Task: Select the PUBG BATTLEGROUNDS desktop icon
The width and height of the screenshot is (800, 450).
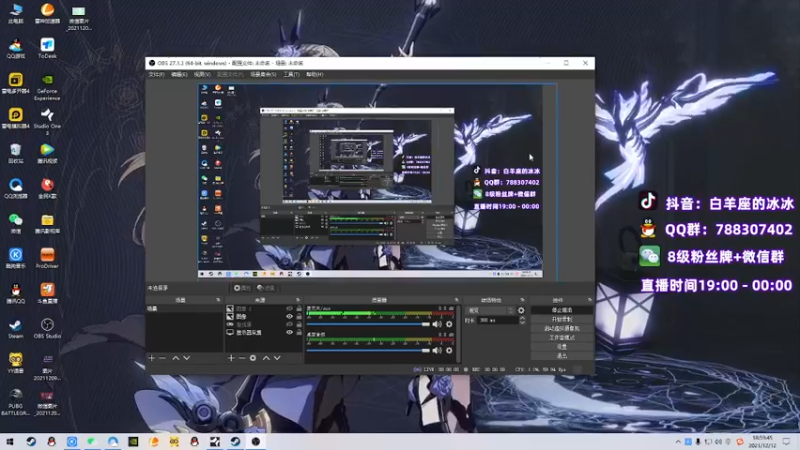Action: 15,402
